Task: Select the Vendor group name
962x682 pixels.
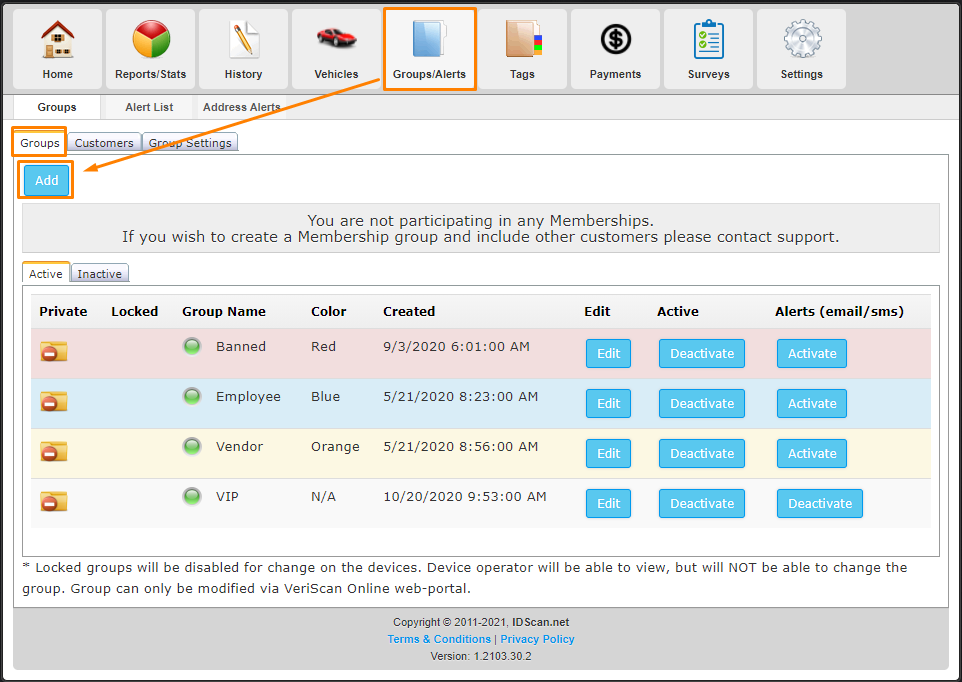Action: 239,446
